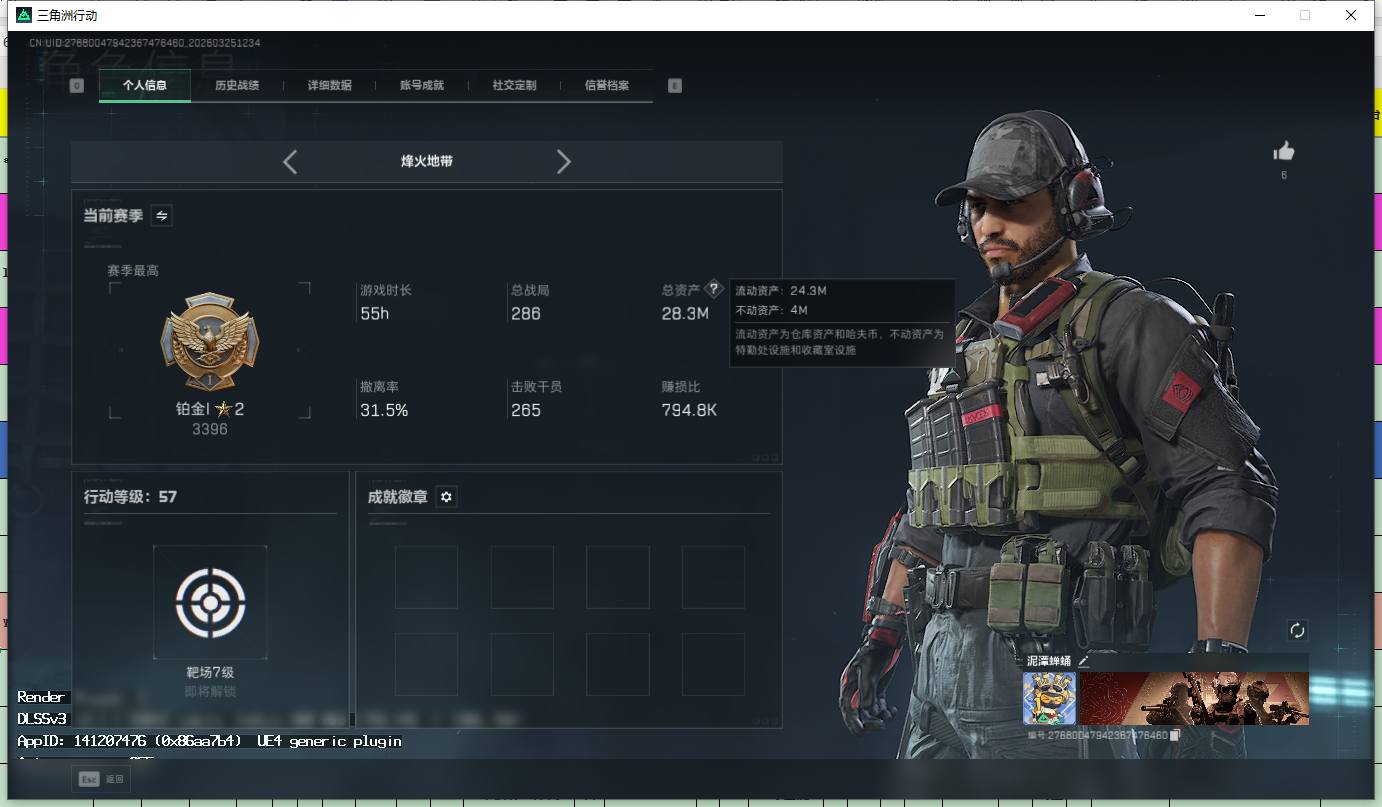Click the CN UID text at top

coord(145,43)
